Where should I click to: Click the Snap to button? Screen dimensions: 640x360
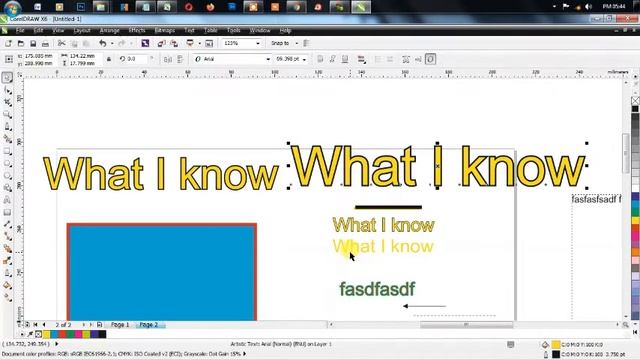click(x=280, y=43)
